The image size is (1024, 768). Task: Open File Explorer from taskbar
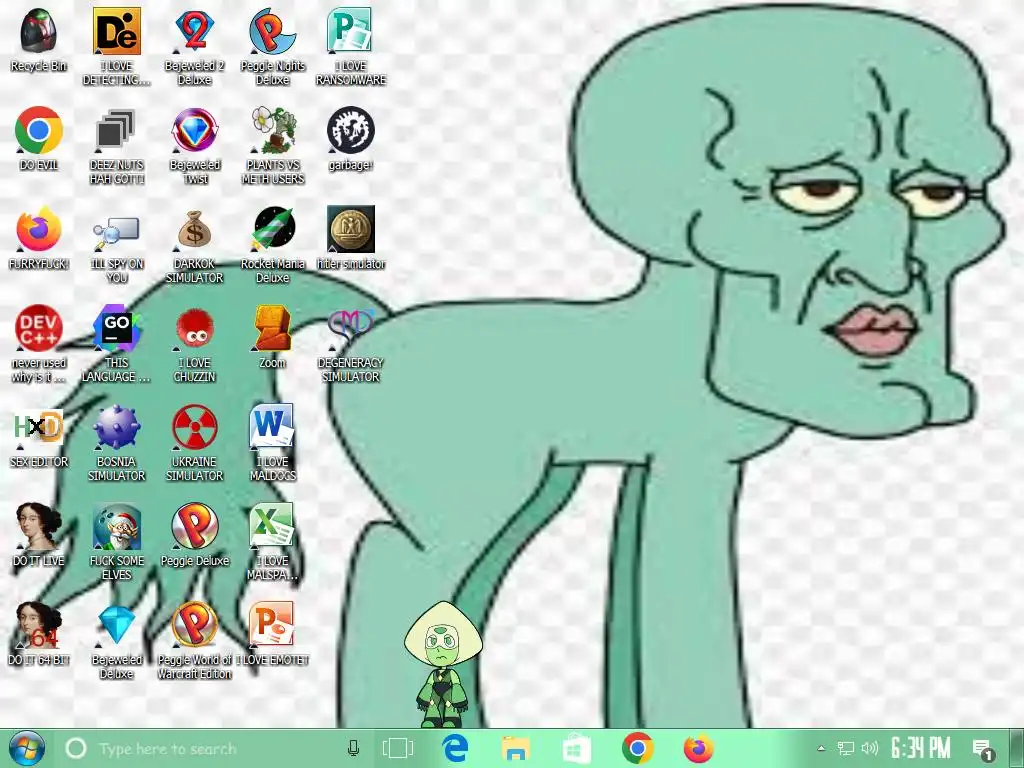click(x=516, y=748)
